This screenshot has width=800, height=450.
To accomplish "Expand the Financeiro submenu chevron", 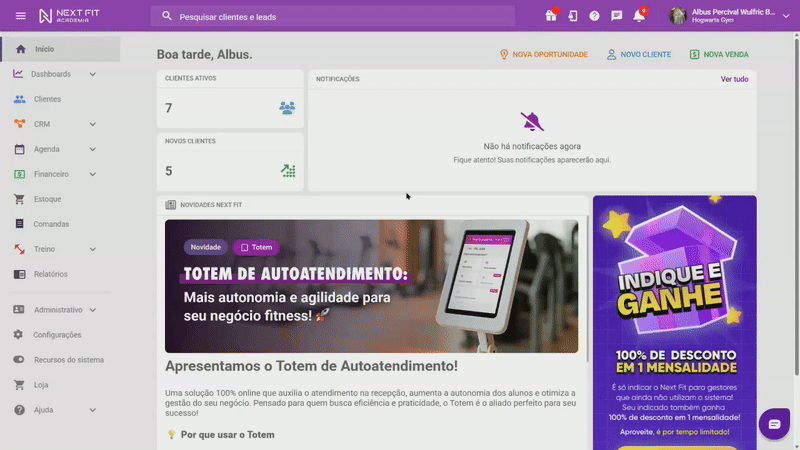I will (x=92, y=174).
